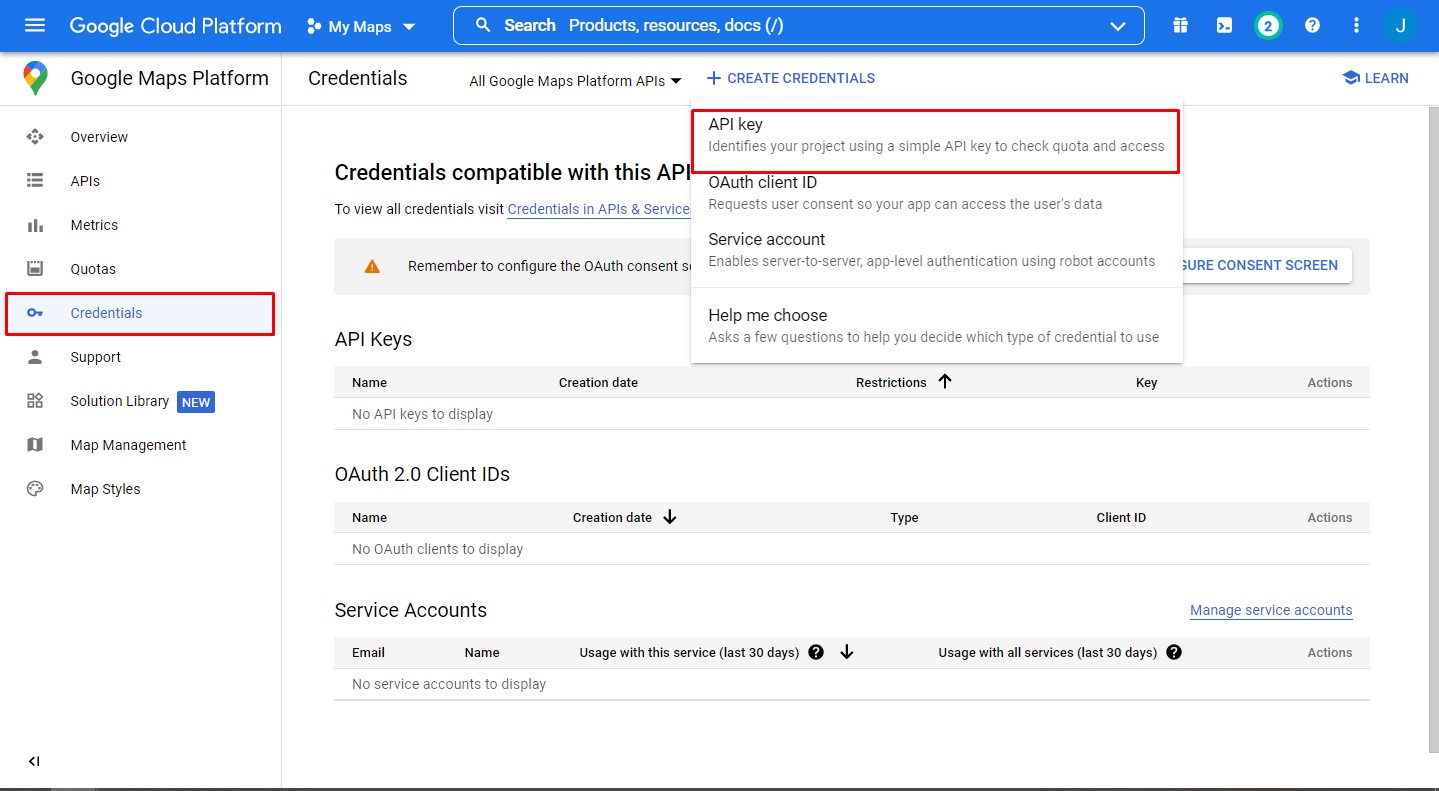Select API key from the menu

pos(936,135)
